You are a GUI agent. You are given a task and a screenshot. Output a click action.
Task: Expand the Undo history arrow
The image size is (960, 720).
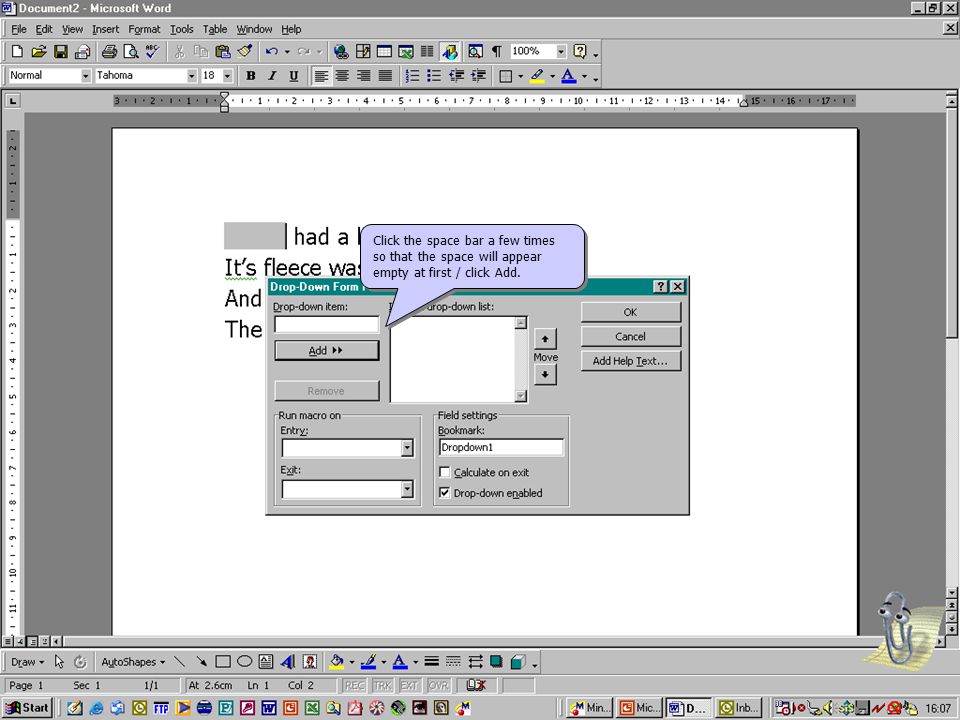(287, 51)
